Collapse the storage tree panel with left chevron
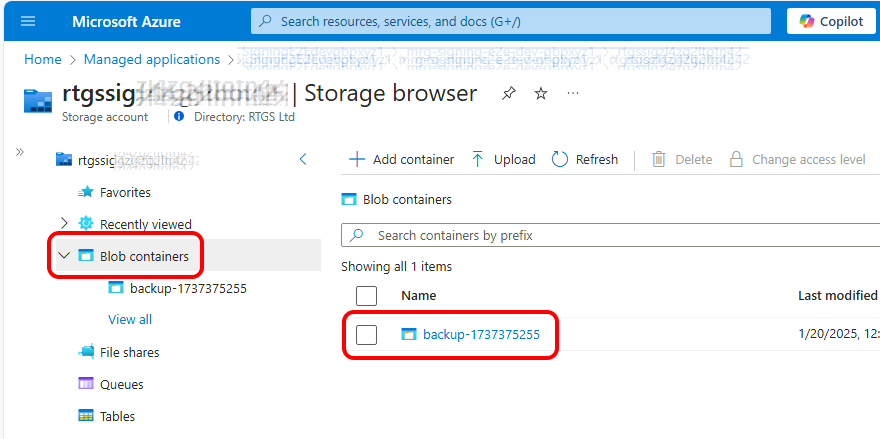The image size is (880, 439). (303, 159)
